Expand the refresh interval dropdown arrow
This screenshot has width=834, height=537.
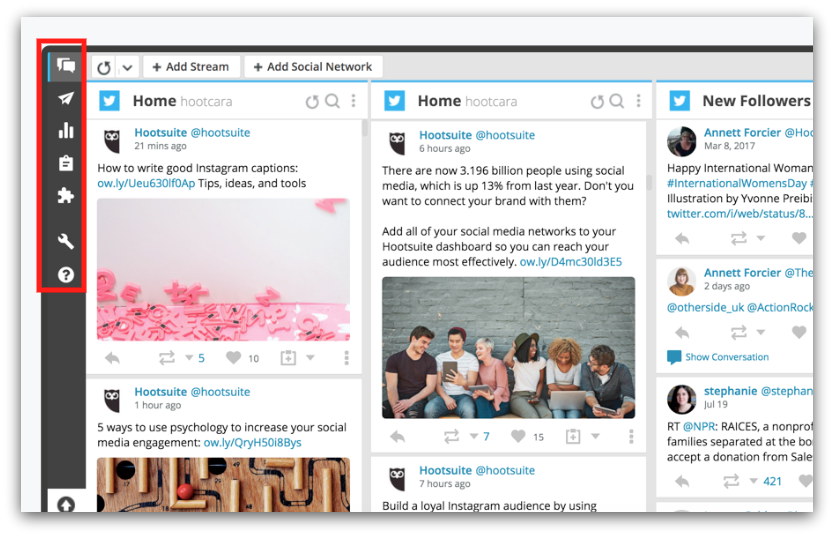[128, 68]
